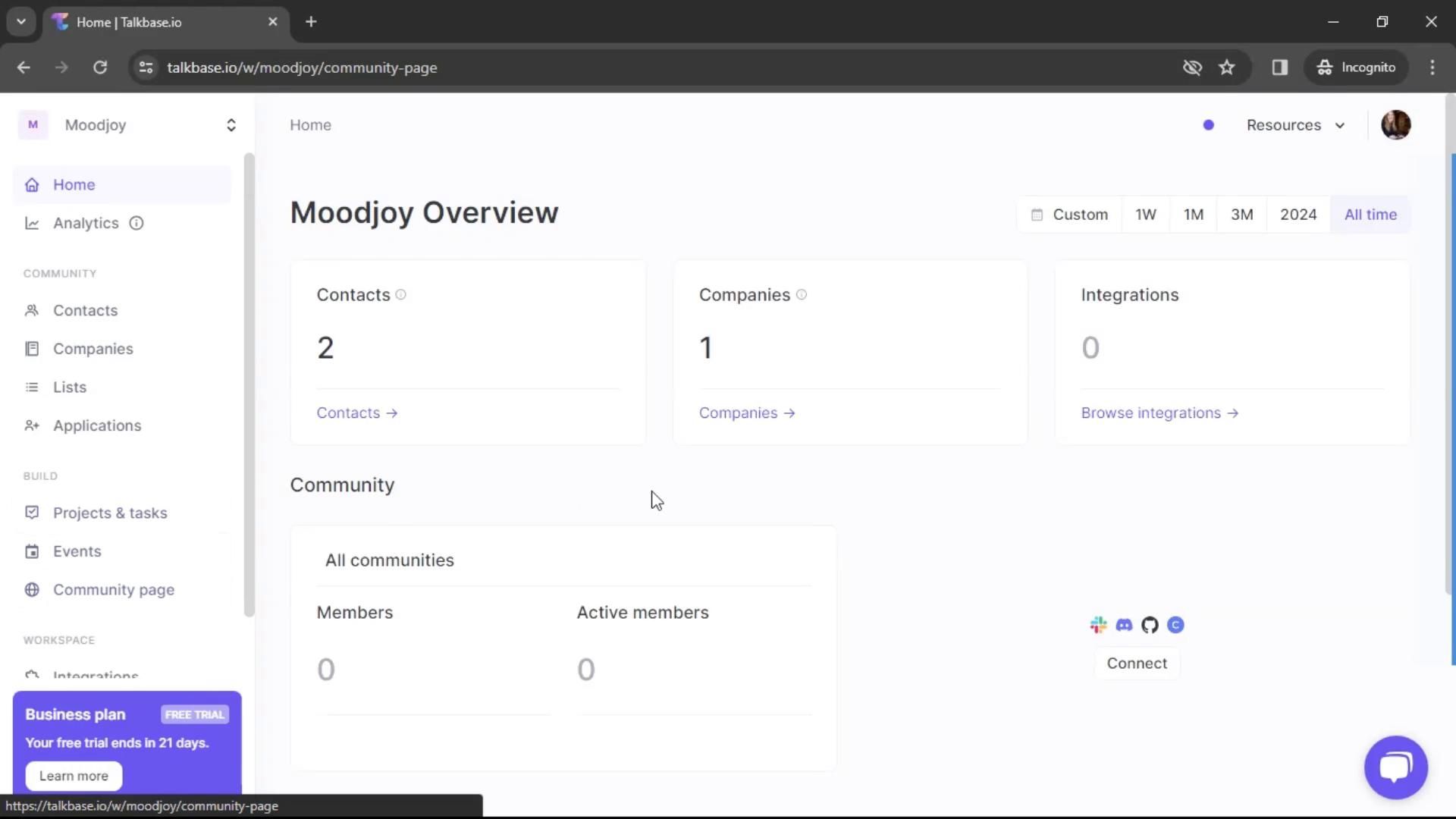
Task: Click the Lists icon in sidebar
Action: click(32, 388)
